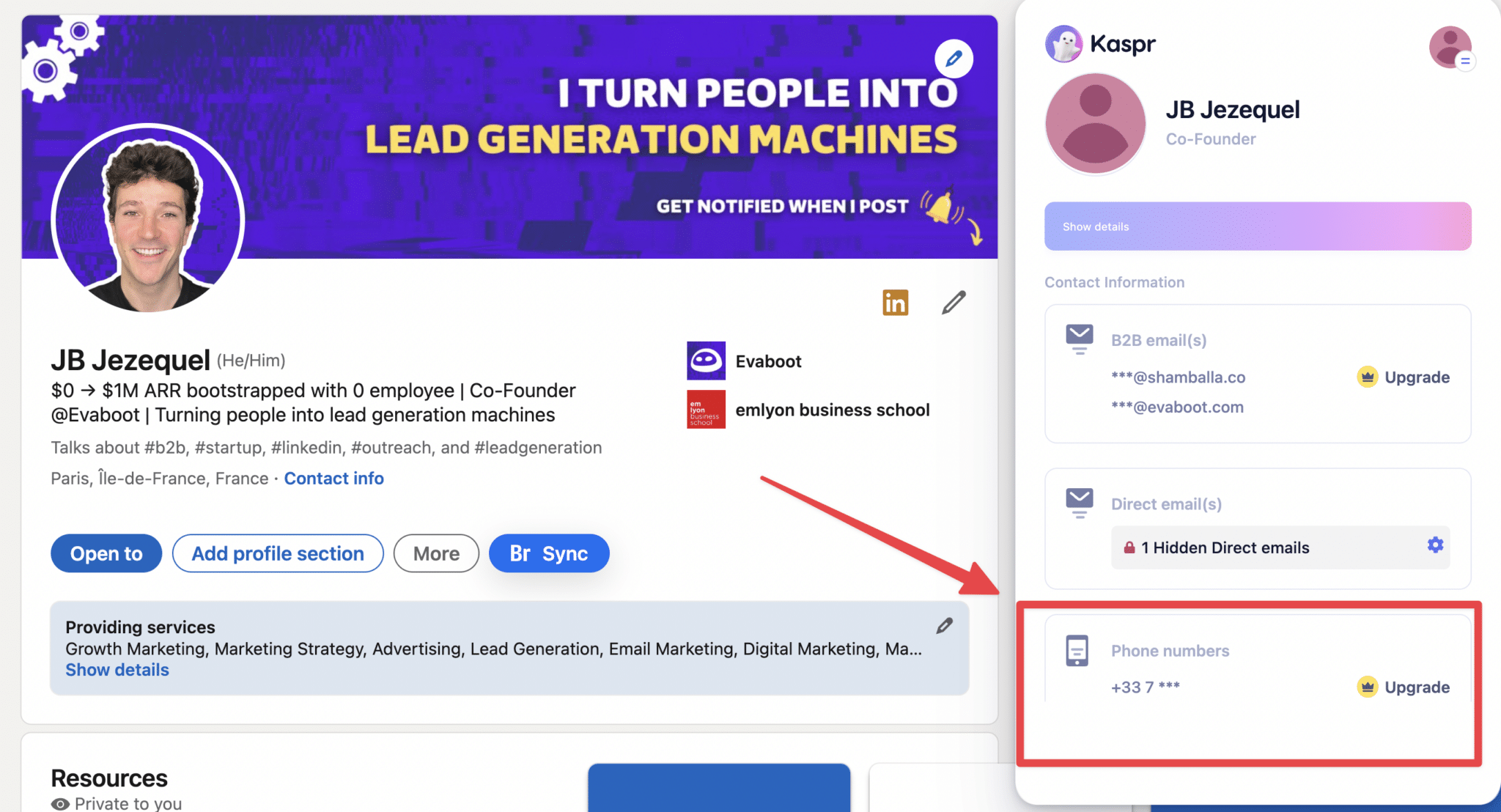The image size is (1501, 812).
Task: Edit the cover banner with the pencil icon
Action: 954,58
